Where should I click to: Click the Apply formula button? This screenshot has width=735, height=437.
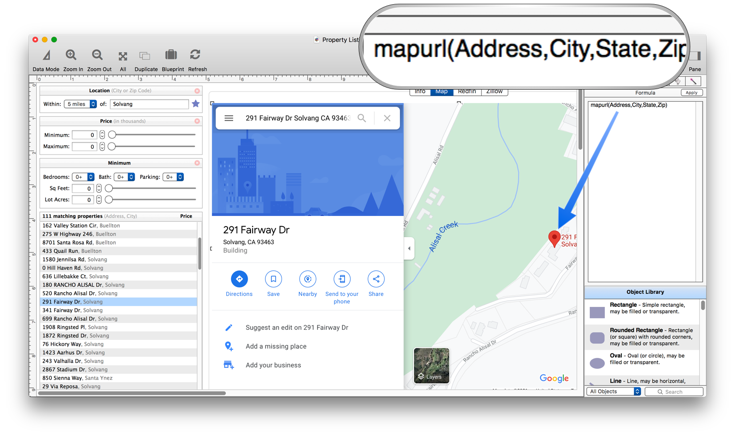click(692, 93)
